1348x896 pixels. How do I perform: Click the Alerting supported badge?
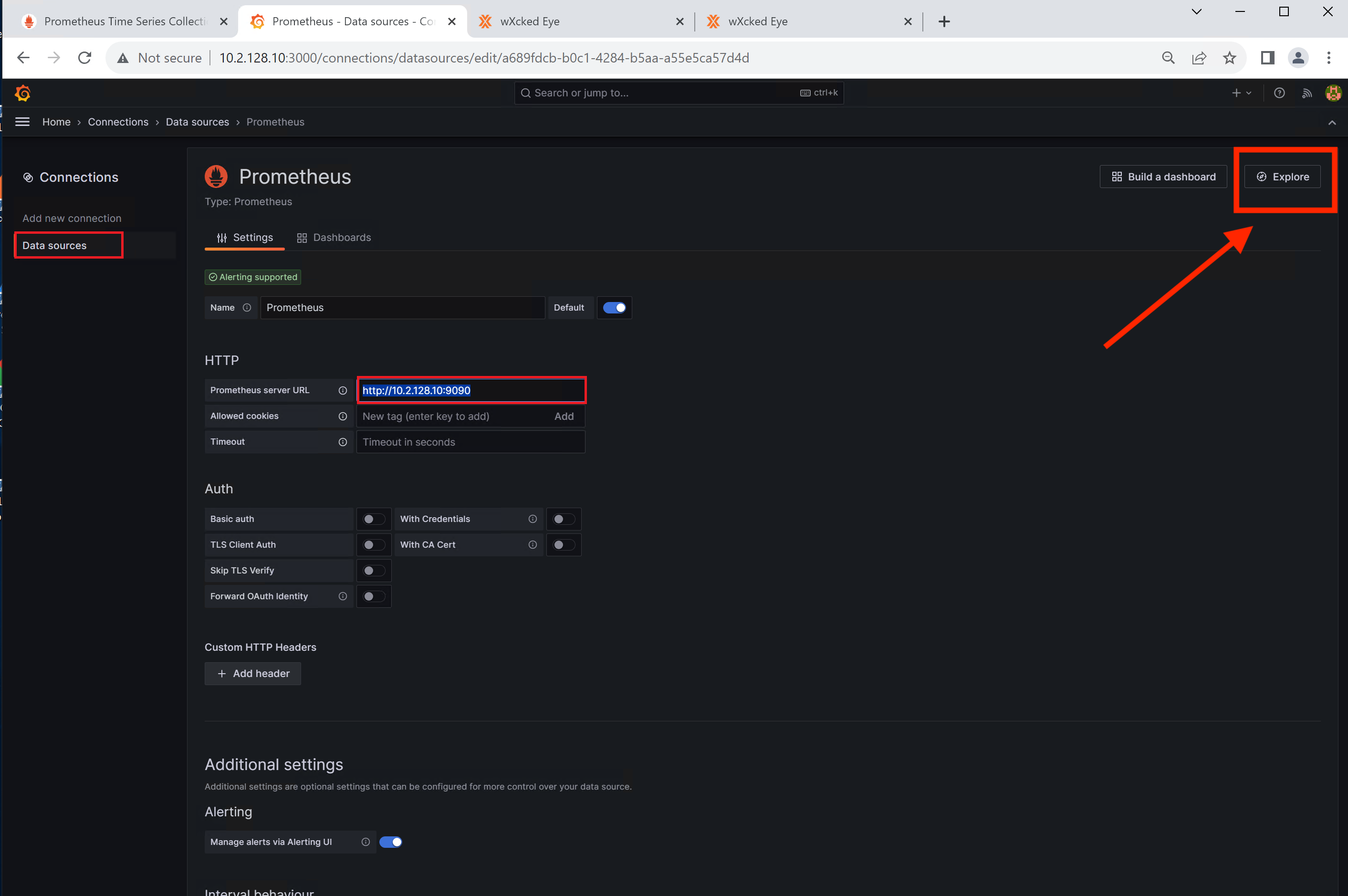252,277
